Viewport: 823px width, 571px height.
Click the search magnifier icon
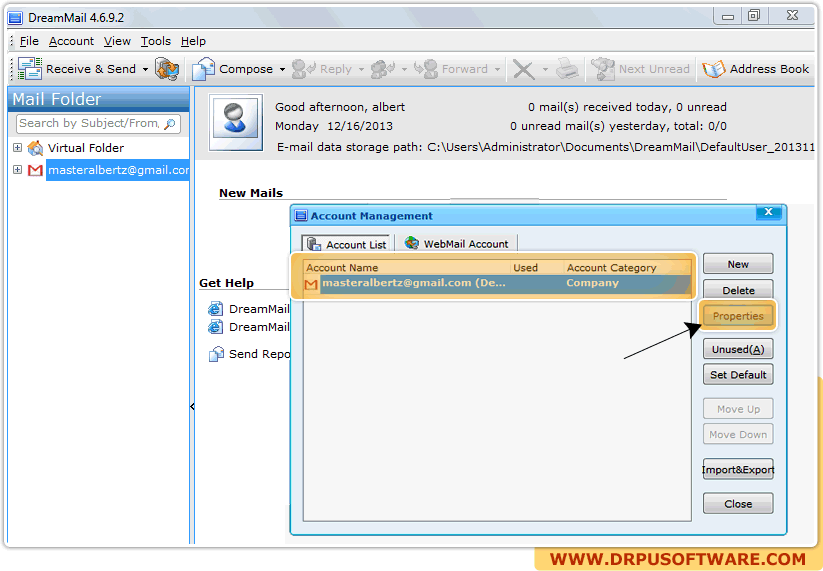tap(170, 124)
